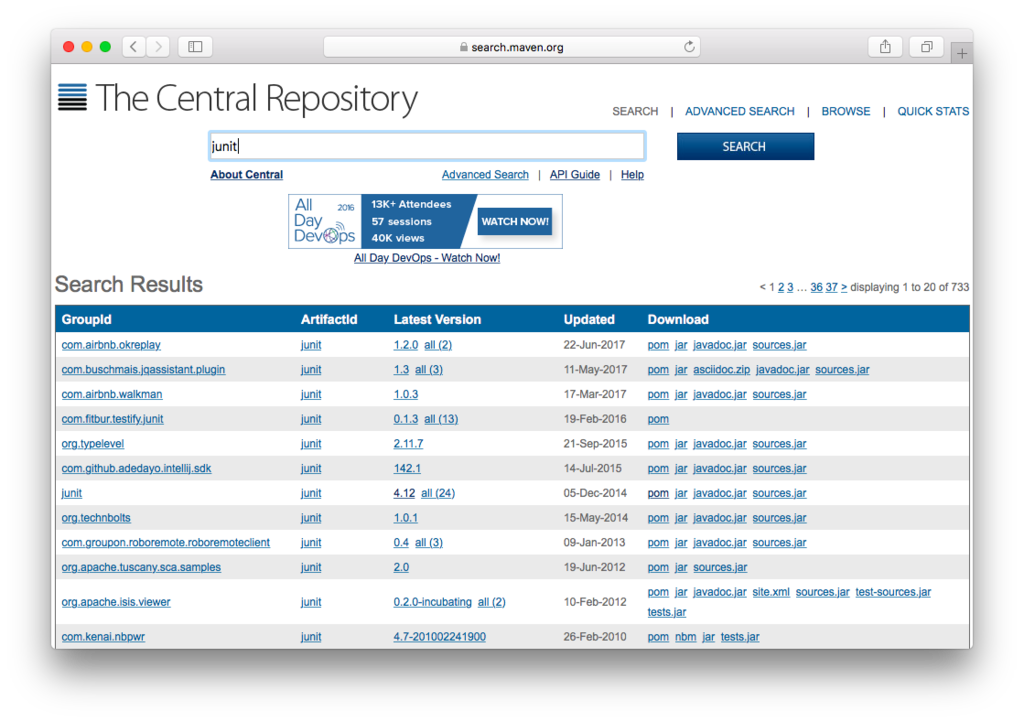1024x722 pixels.
Task: Open com.github.adedayo.intellij.sdk group link
Action: (x=136, y=469)
